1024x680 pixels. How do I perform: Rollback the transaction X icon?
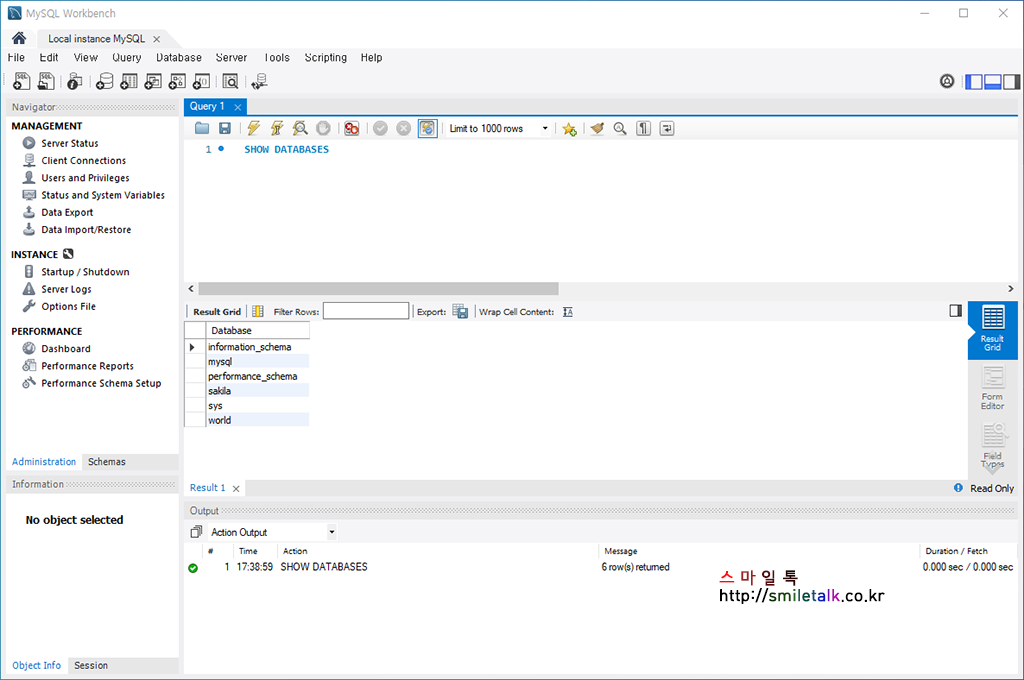(x=404, y=129)
